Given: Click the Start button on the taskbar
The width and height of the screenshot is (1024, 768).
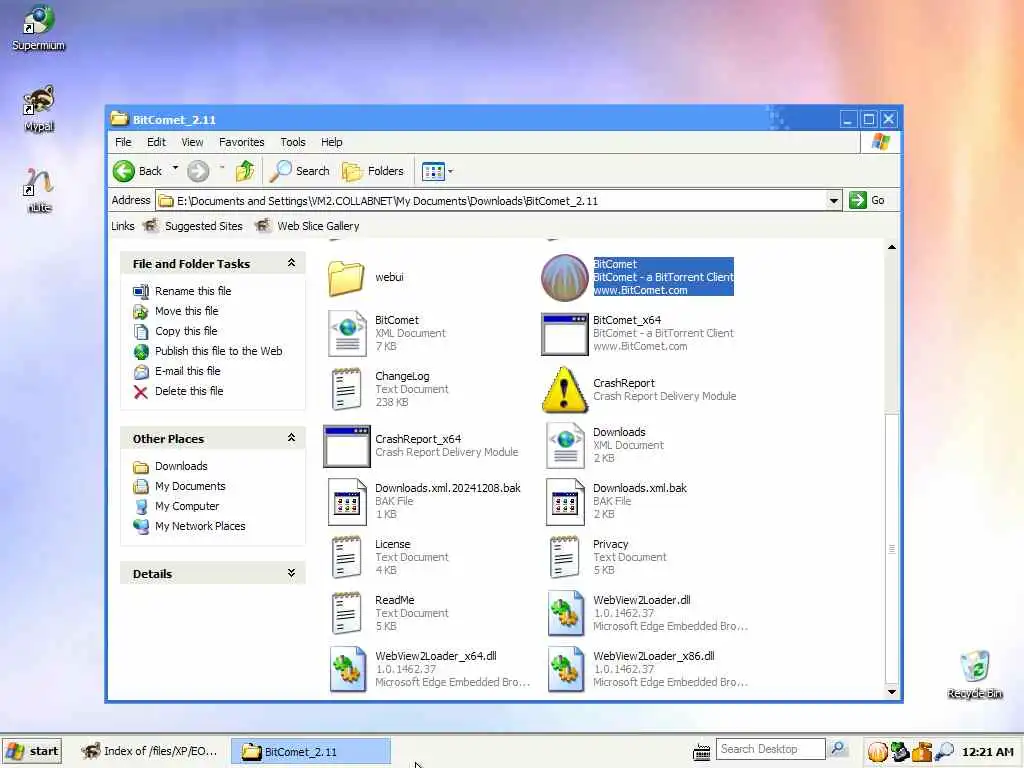Looking at the screenshot, I should pyautogui.click(x=32, y=751).
